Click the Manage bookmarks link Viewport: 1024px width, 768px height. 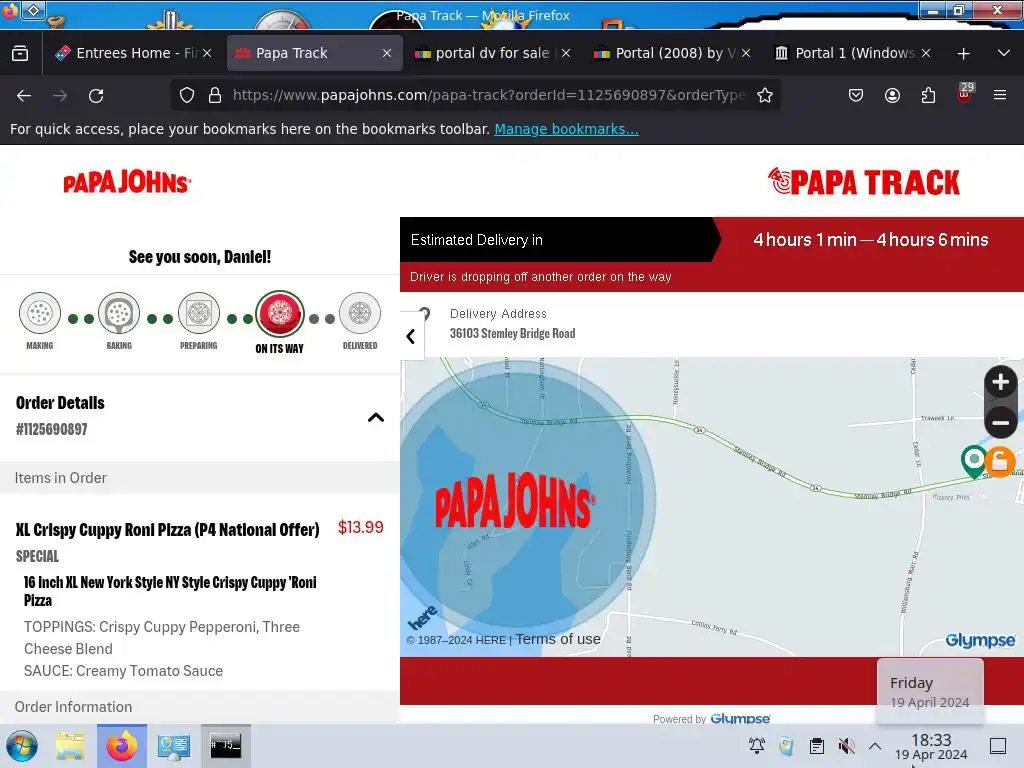[x=566, y=129]
